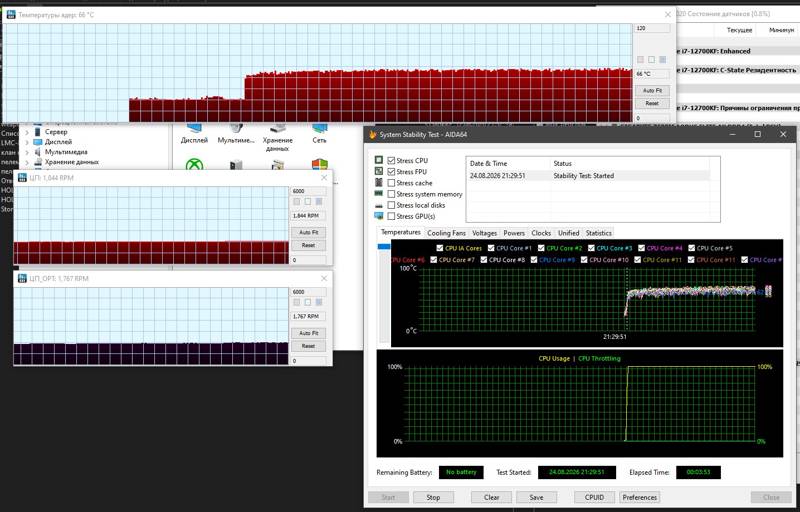Open the Сеть network icon
Screen dimensions: 800x512
point(320,134)
